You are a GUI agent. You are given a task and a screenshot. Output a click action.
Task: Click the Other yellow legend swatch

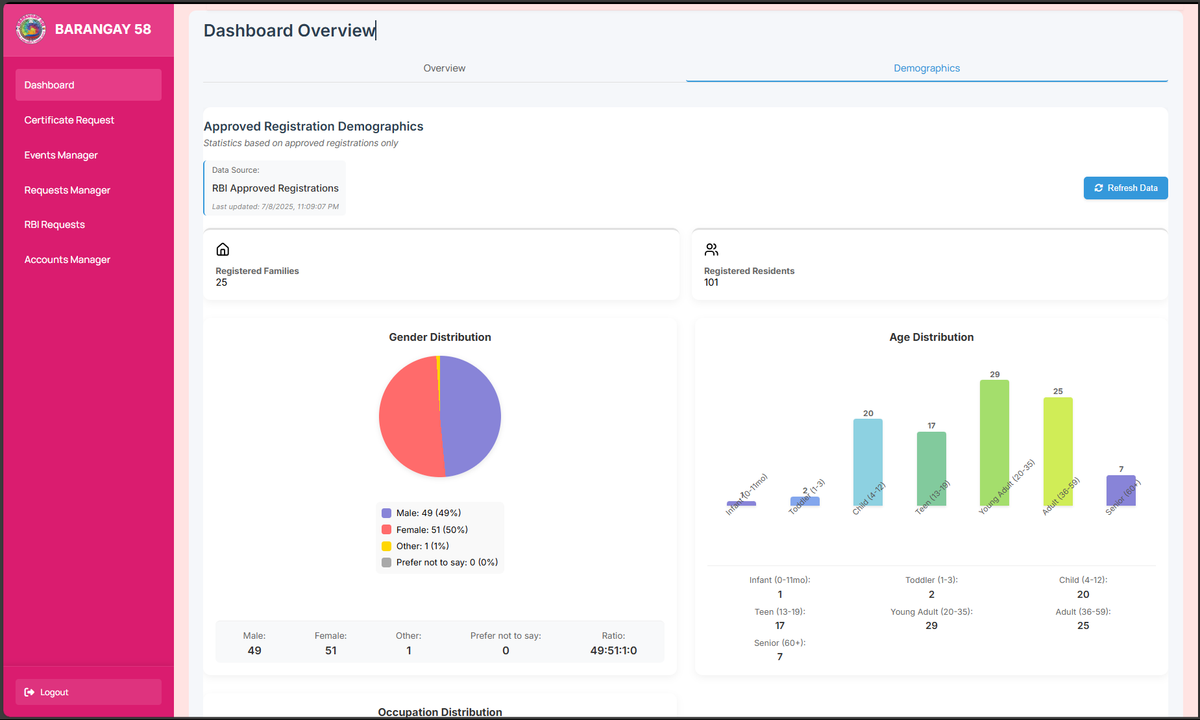pos(387,546)
